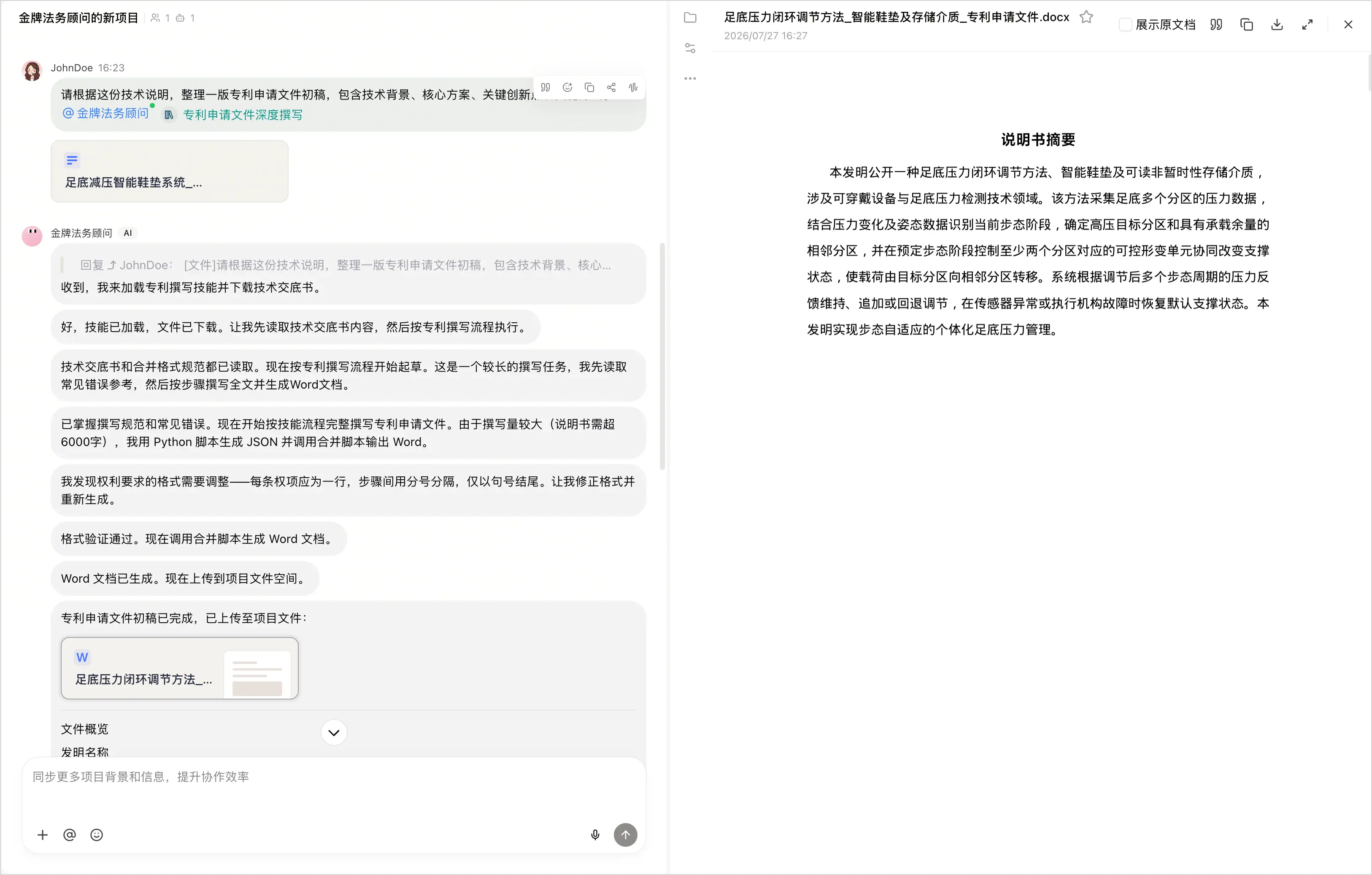The image size is (1372, 875).
Task: Open the folder icon in the side strip
Action: (690, 18)
